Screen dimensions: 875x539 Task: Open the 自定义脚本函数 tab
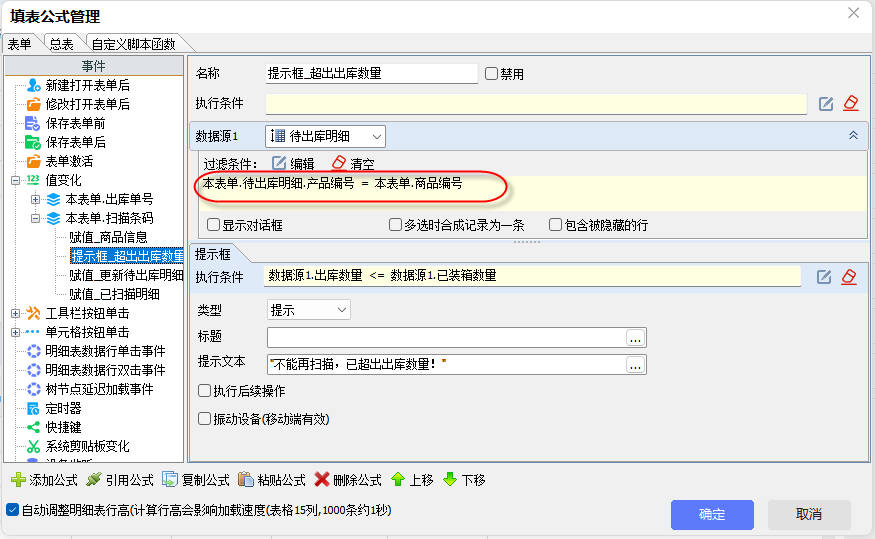(x=133, y=44)
